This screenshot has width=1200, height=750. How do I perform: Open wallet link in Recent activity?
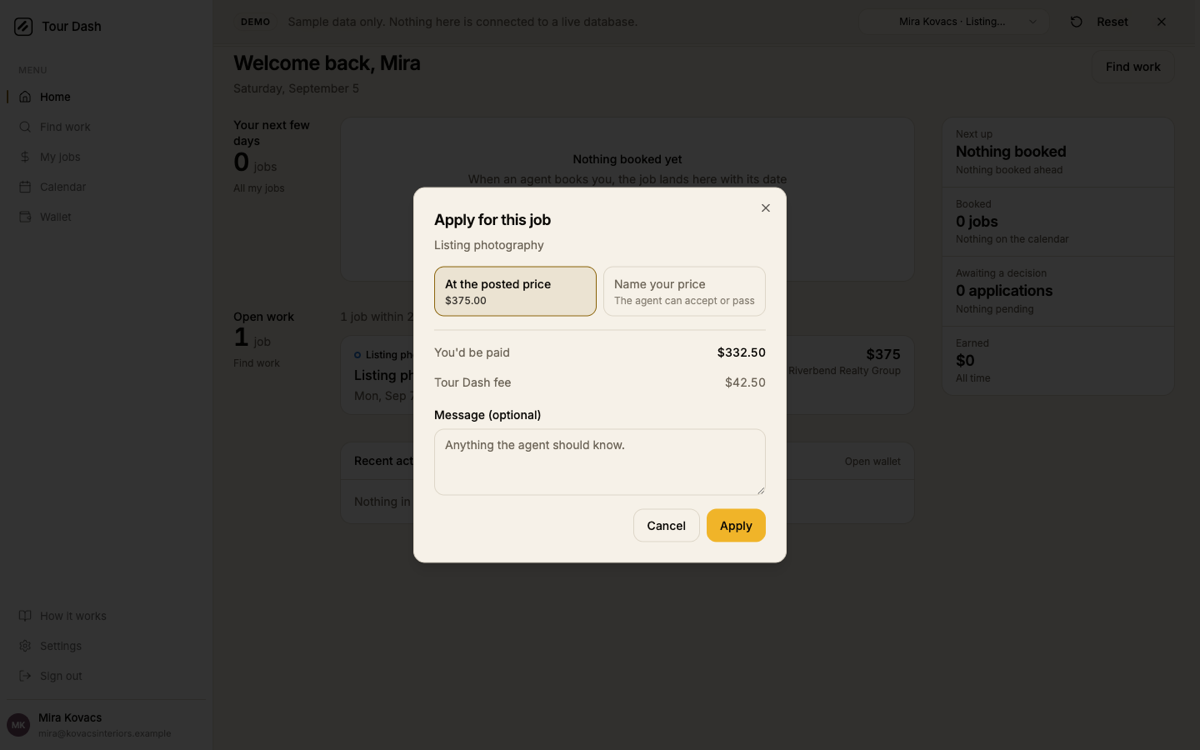[x=872, y=461]
